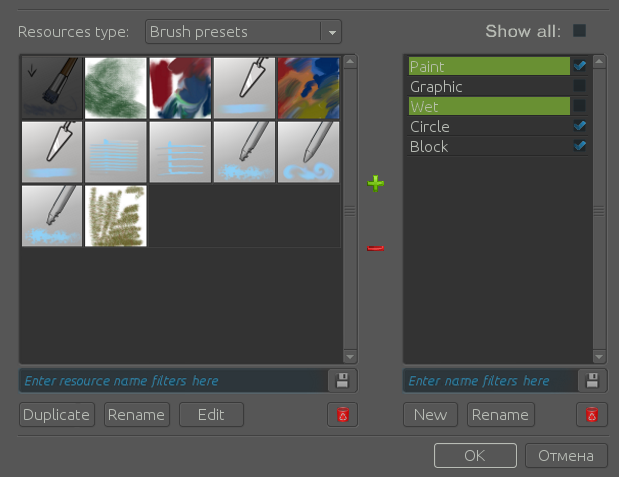The image size is (619, 477).
Task: Click the New tag button
Action: point(430,415)
